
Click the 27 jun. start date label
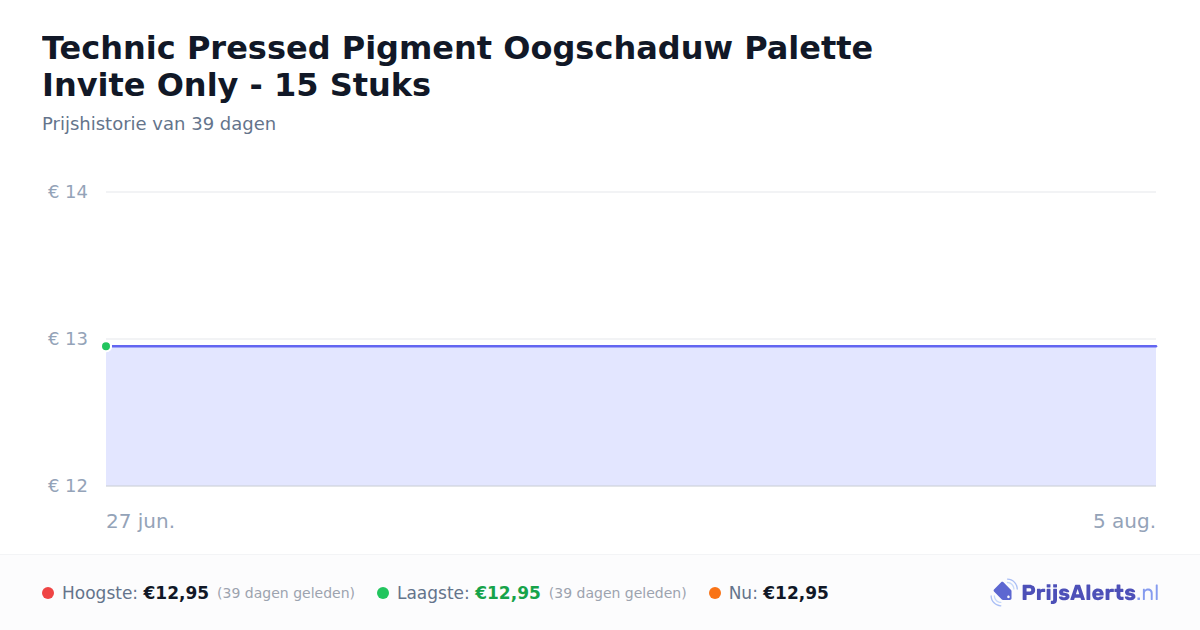pyautogui.click(x=141, y=521)
